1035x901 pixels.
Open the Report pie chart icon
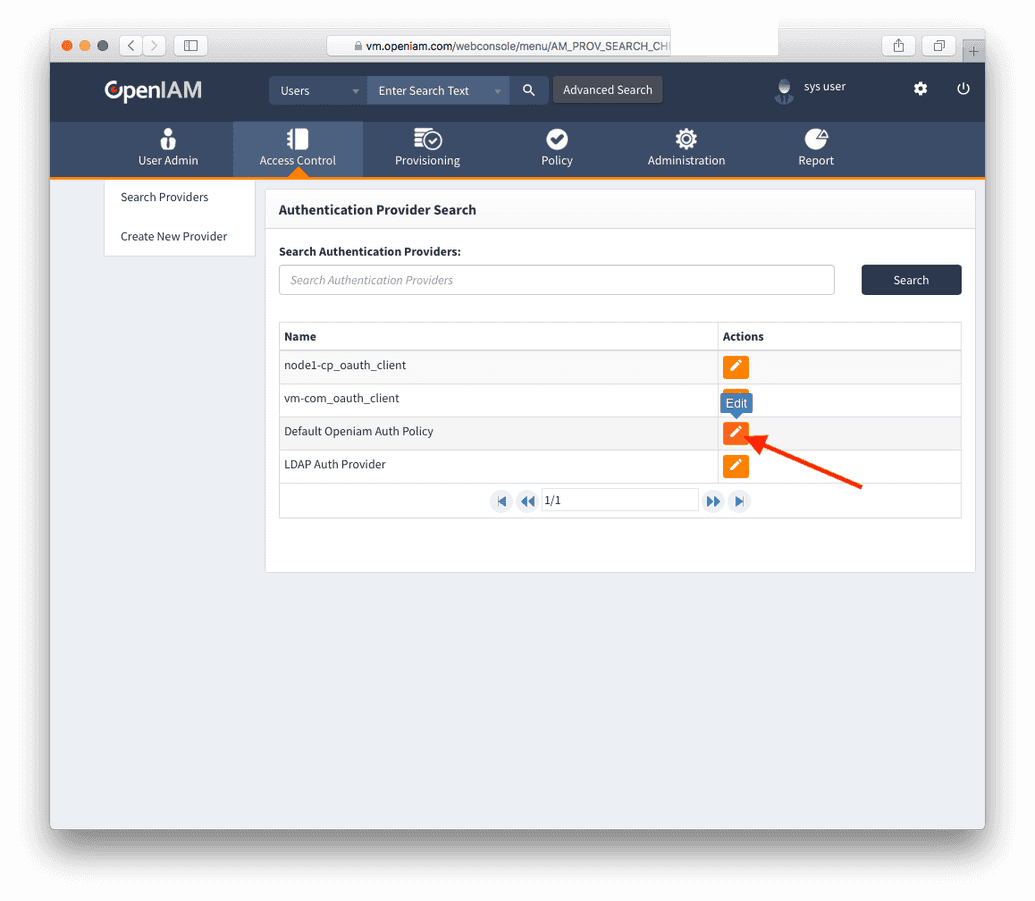coord(815,139)
